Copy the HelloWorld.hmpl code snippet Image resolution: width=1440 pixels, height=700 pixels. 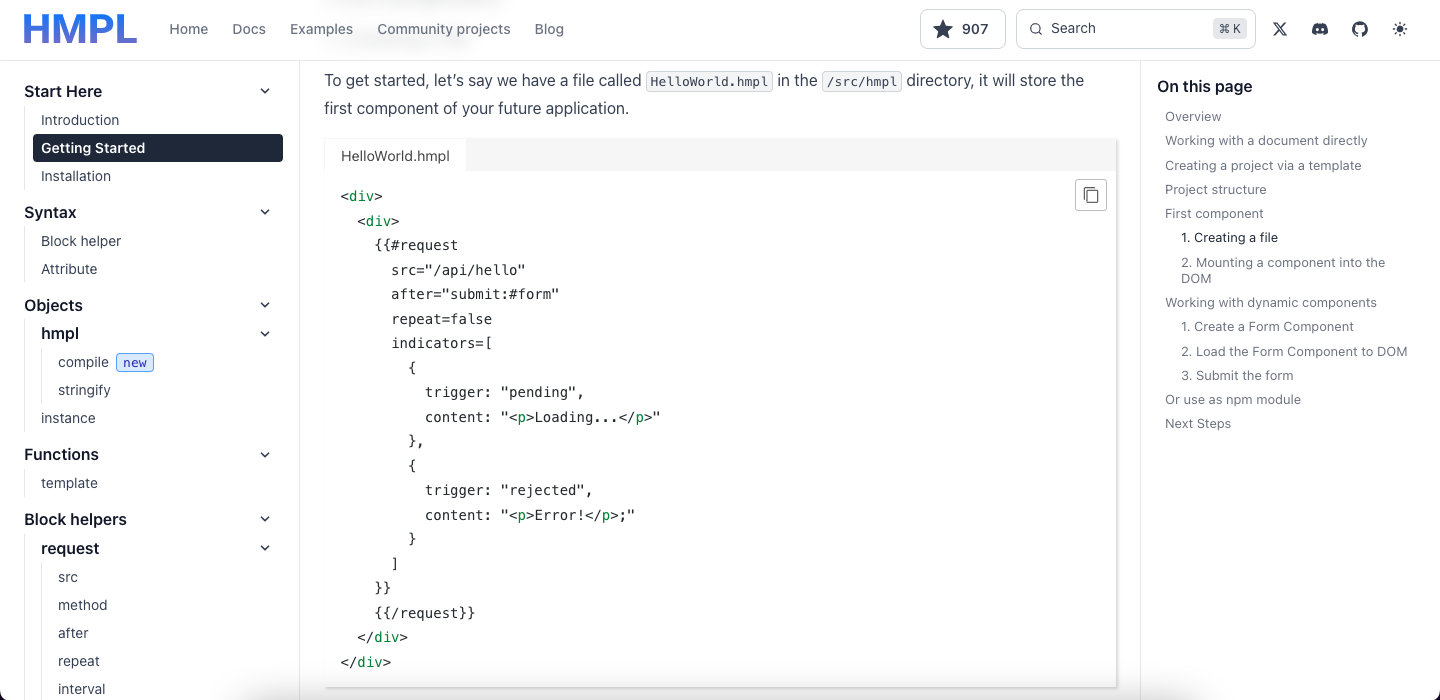(x=1091, y=195)
